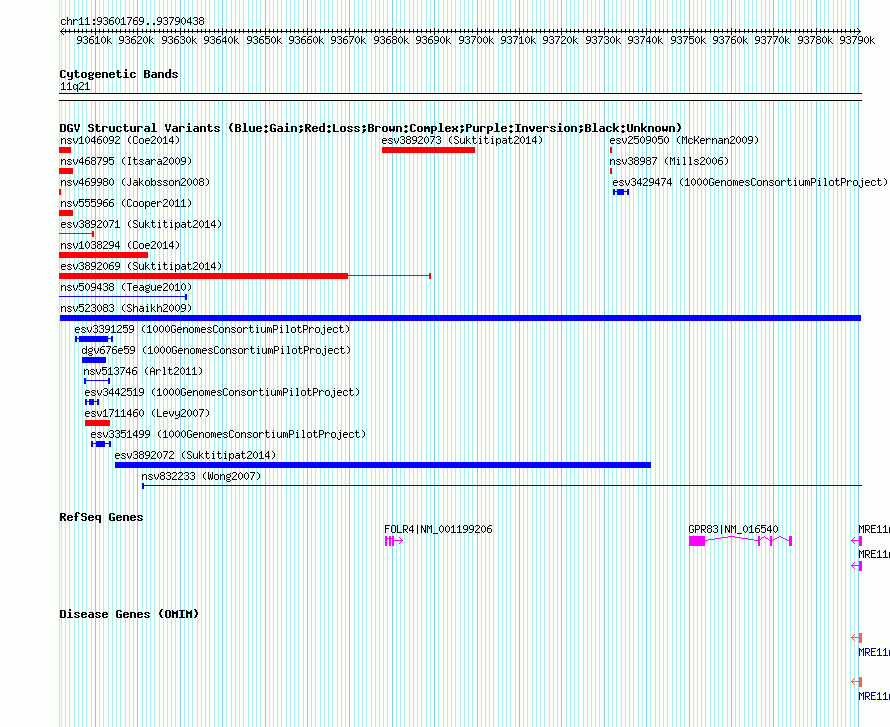
Task: Click the esv3892069 (Suktitipat2014) label
Action: 141,266
